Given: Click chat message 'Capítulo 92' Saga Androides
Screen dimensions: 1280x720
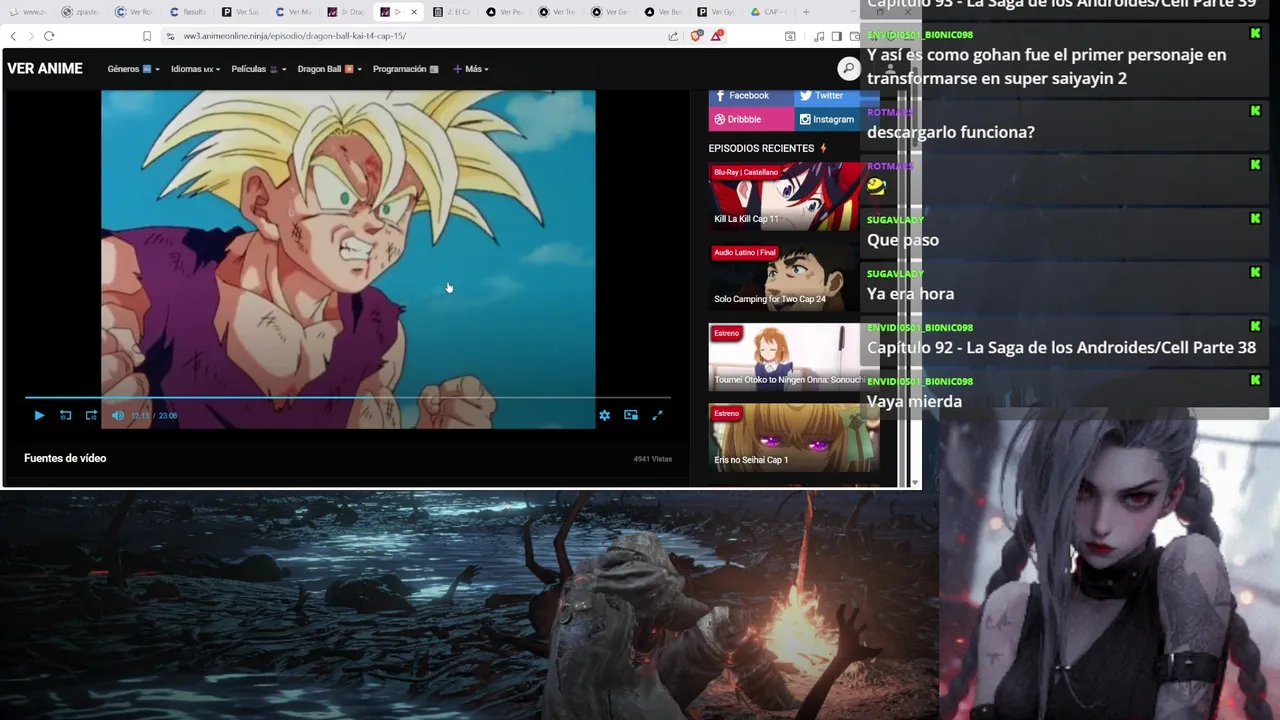Looking at the screenshot, I should [x=1061, y=348].
